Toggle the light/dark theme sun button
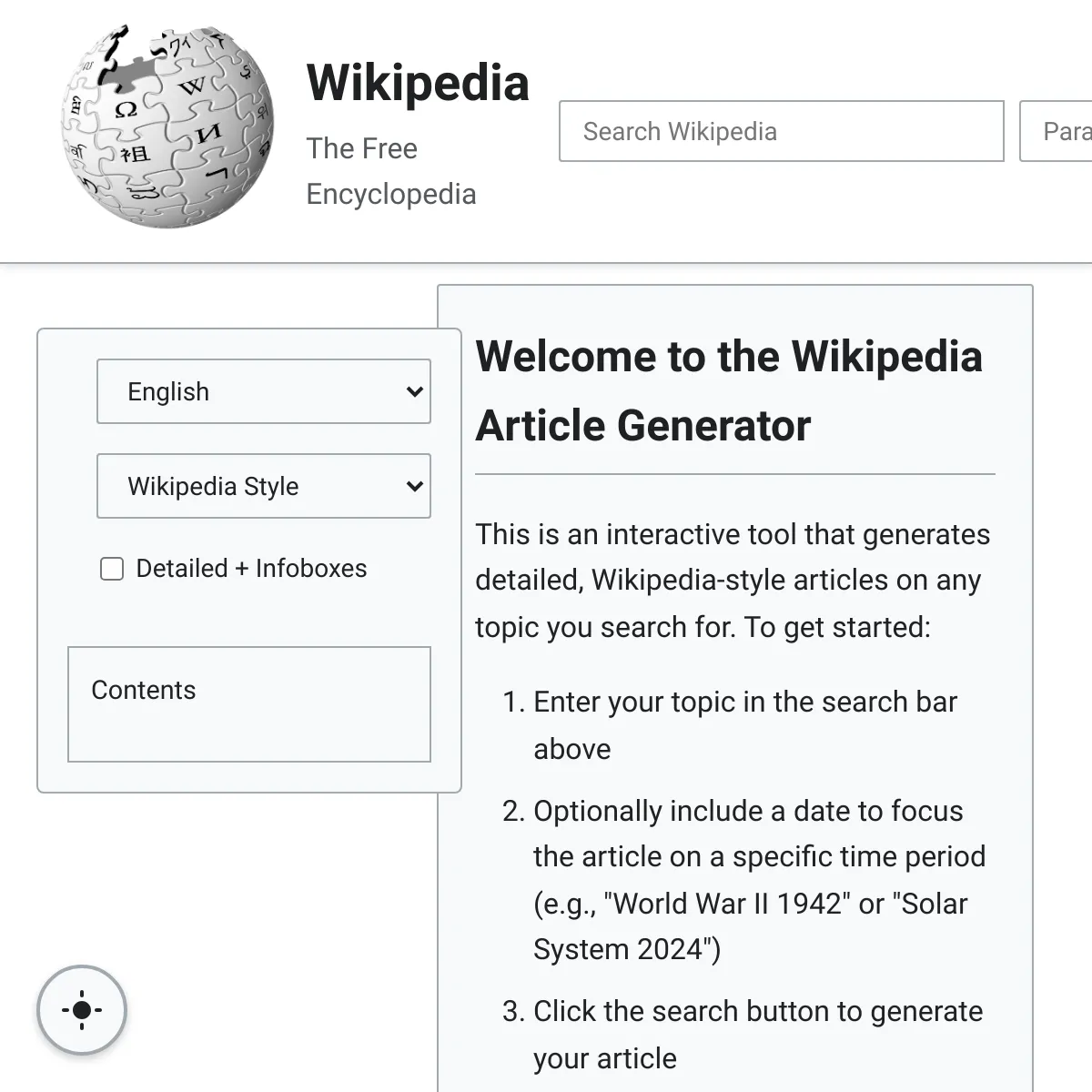Image resolution: width=1092 pixels, height=1092 pixels. 82,1010
